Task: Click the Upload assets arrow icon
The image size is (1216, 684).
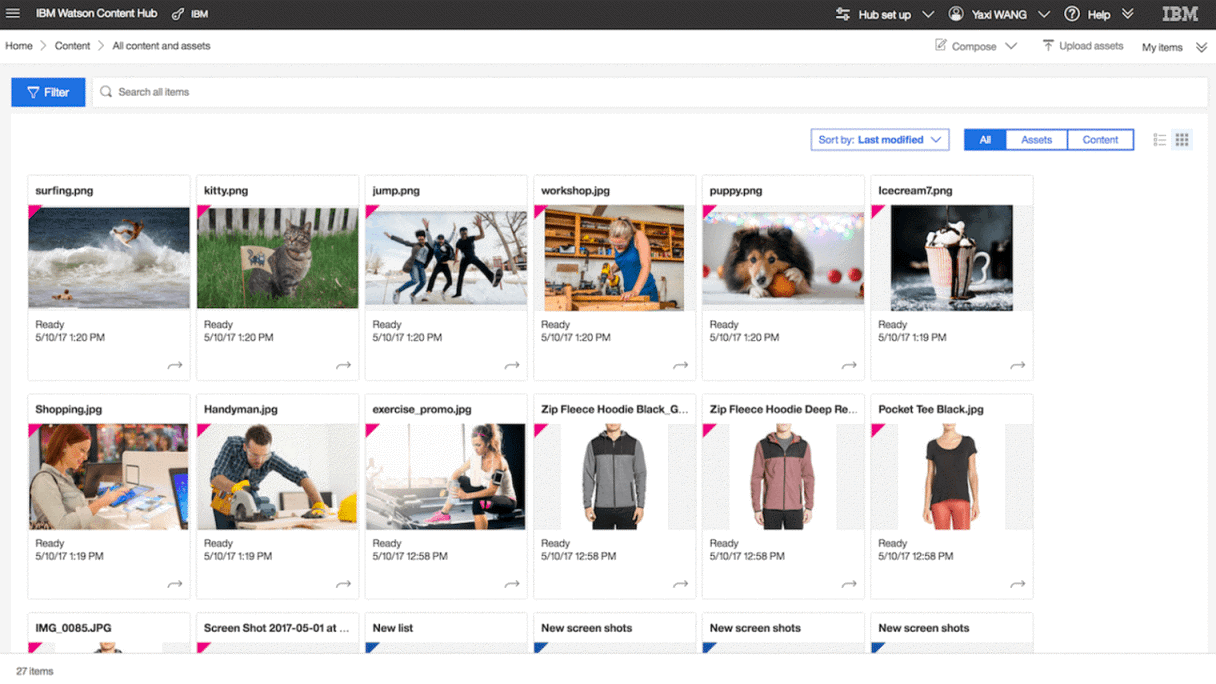Action: [x=1046, y=45]
